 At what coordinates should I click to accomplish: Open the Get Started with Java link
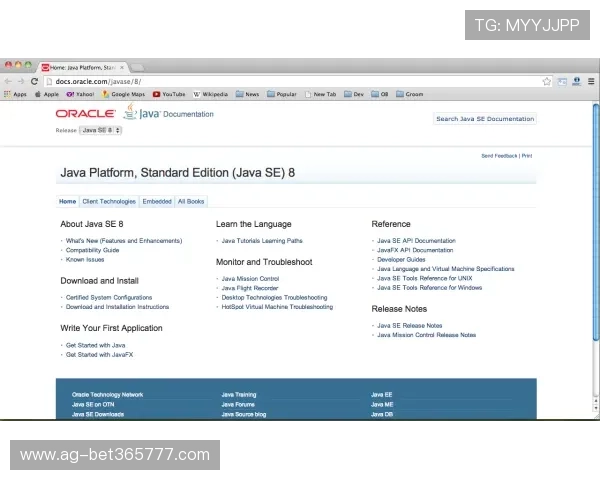pos(95,345)
